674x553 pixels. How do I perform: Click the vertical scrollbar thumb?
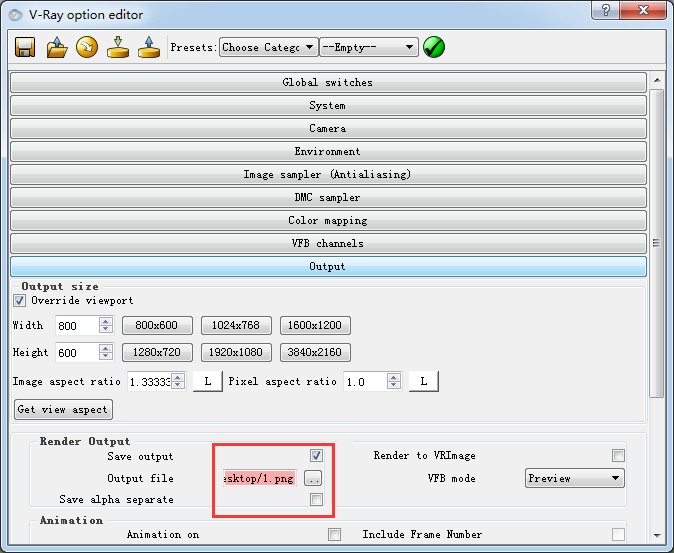pos(656,244)
